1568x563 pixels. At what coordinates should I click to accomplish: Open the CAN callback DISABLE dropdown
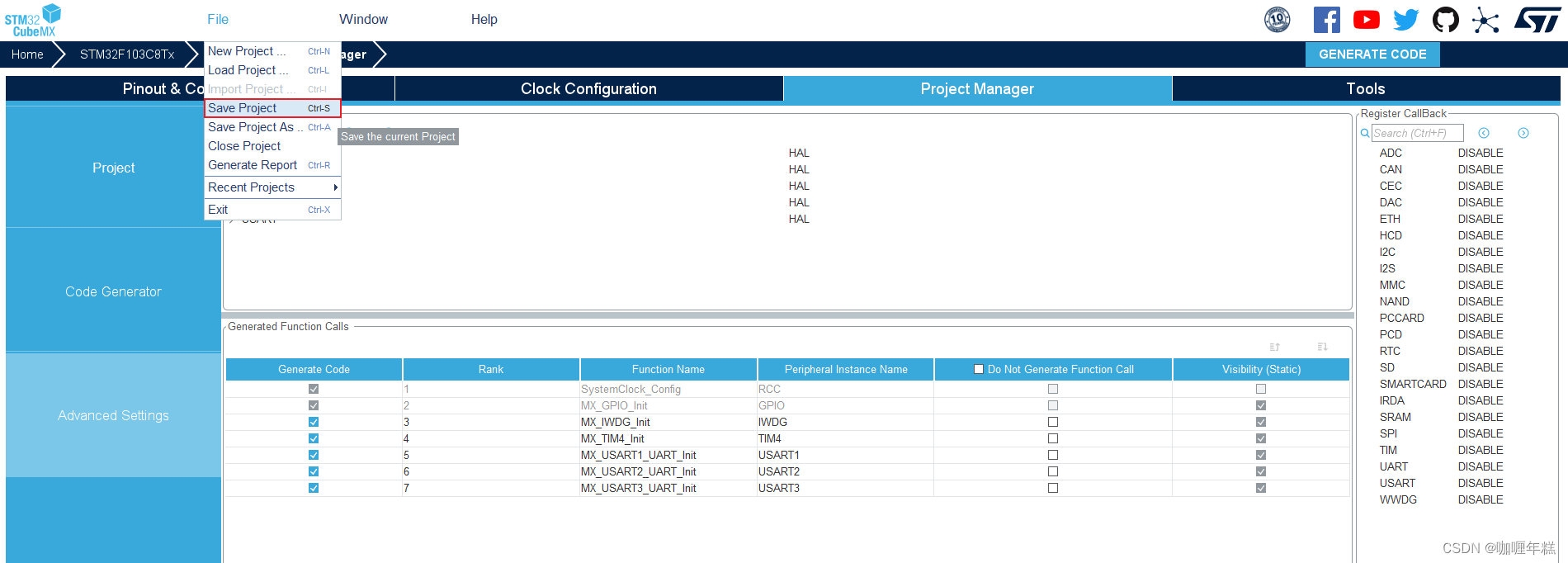pos(1481,169)
